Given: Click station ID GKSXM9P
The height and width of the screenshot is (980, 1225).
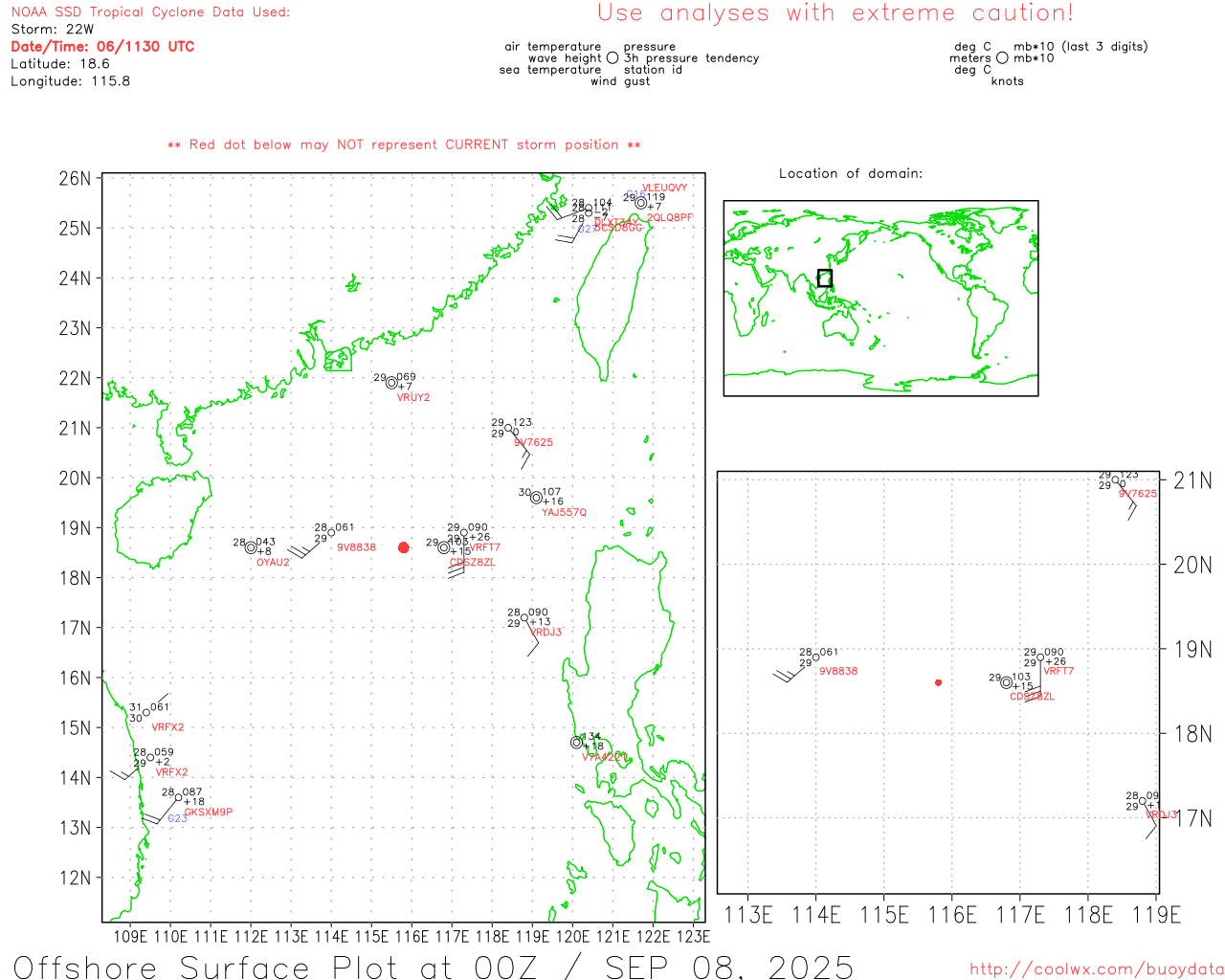Looking at the screenshot, I should 209,812.
